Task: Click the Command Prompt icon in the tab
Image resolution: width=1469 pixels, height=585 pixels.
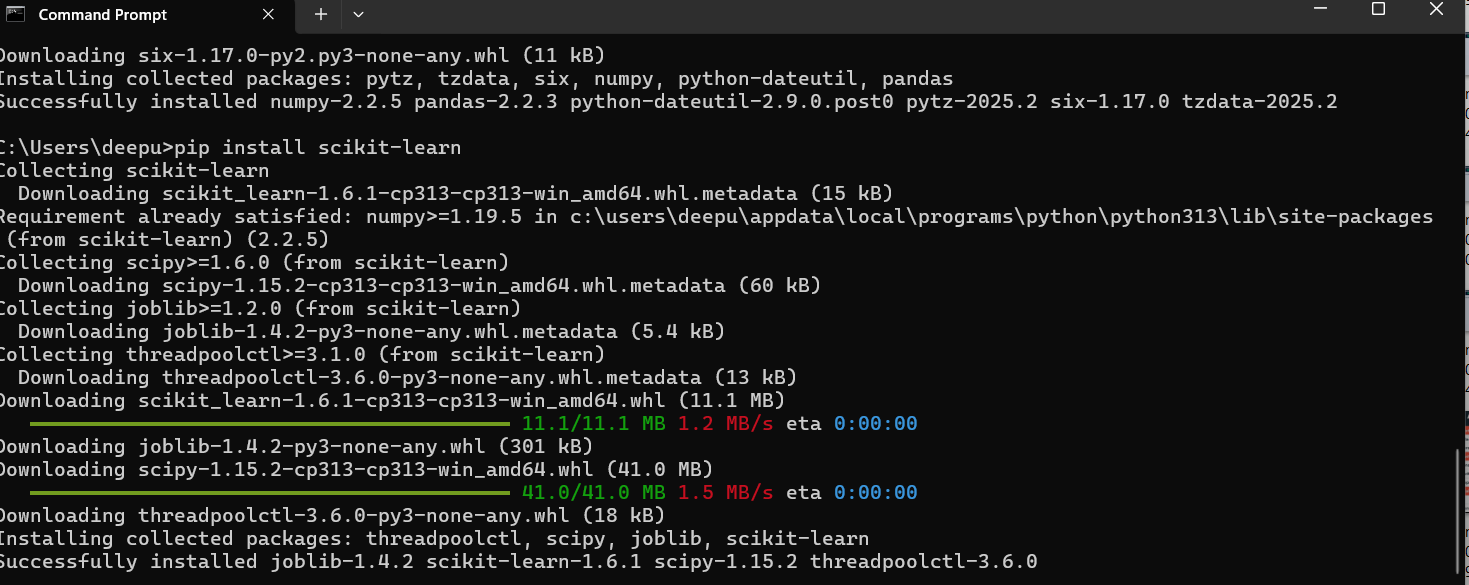Action: 15,14
